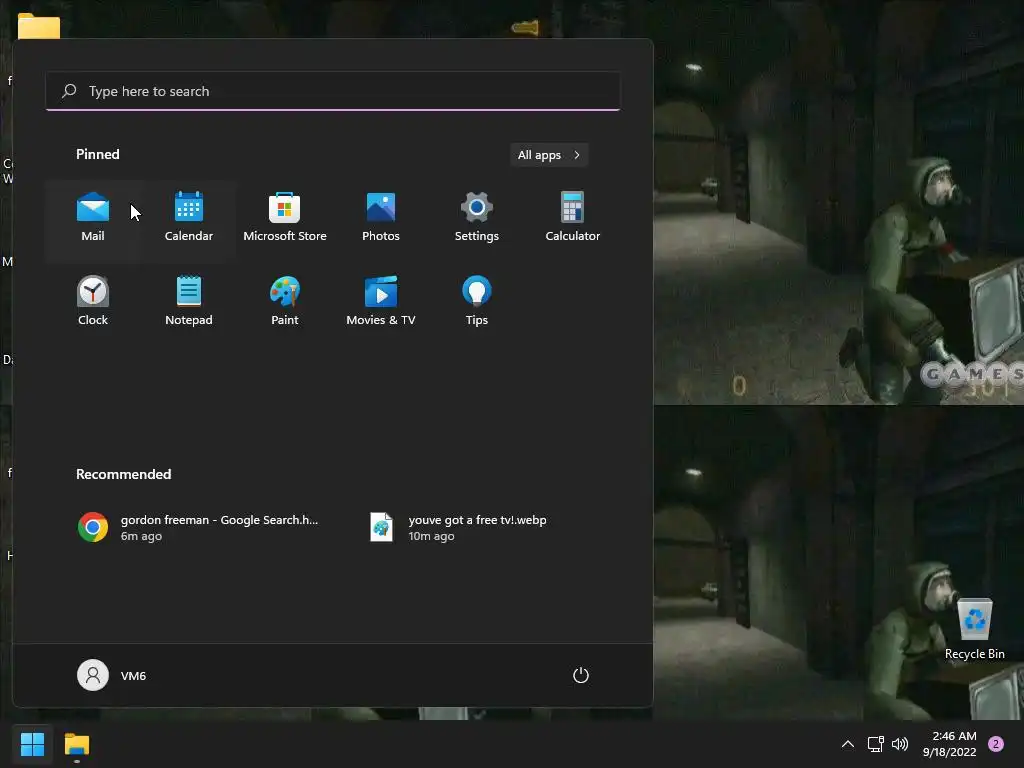This screenshot has width=1024, height=768.
Task: Show hidden icons in system tray
Action: [848, 744]
